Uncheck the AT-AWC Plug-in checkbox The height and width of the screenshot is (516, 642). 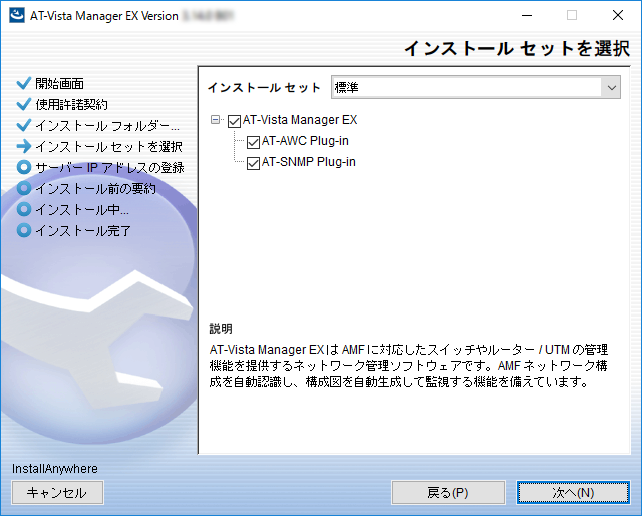coord(253,143)
